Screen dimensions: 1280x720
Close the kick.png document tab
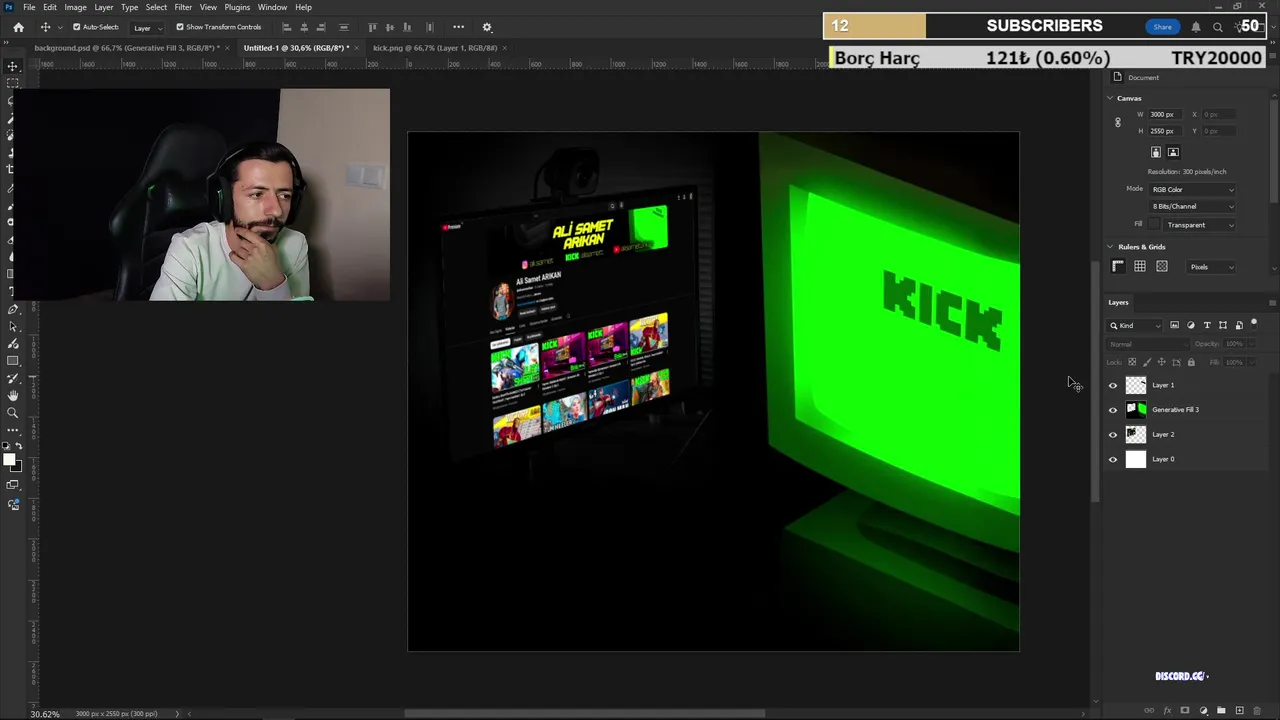click(x=505, y=48)
